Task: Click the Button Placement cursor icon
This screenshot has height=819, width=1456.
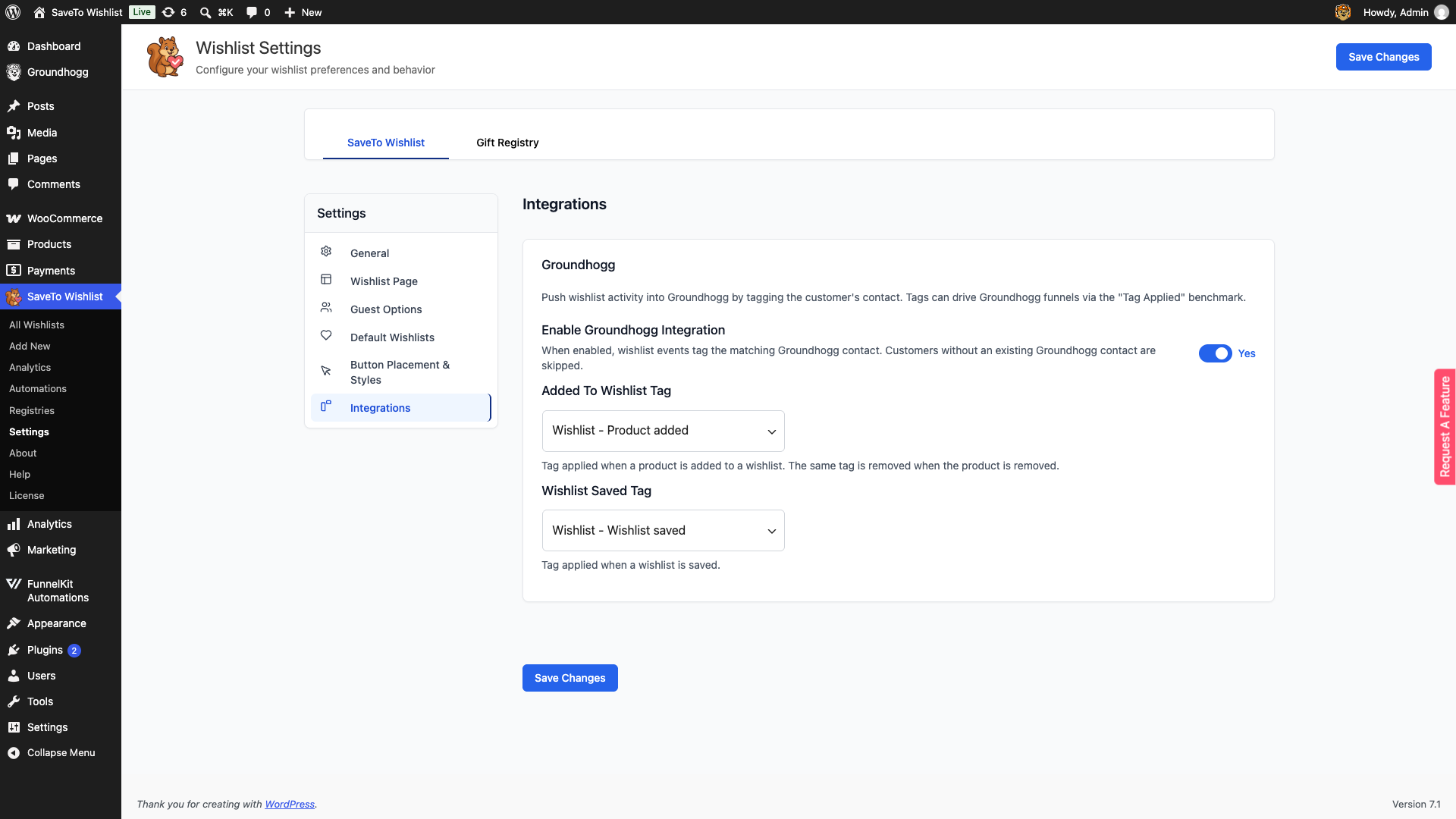Action: coord(326,371)
